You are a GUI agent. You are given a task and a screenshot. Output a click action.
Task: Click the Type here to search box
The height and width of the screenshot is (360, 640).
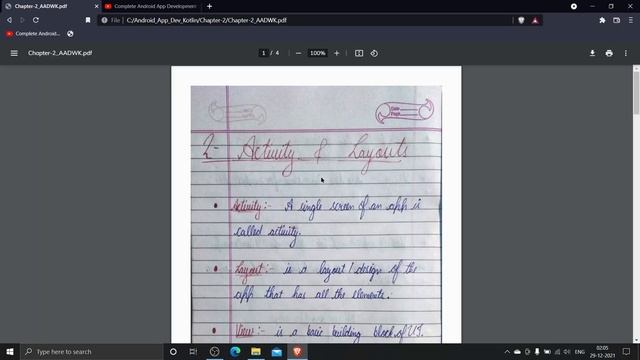[x=91, y=351]
